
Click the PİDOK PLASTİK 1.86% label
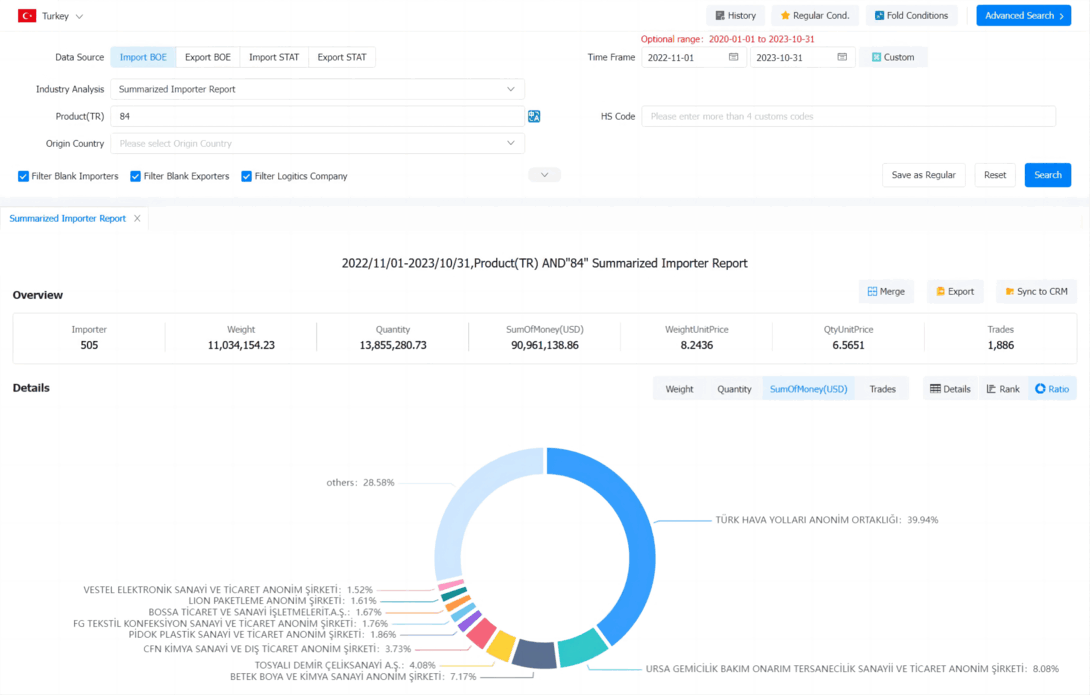pos(262,635)
